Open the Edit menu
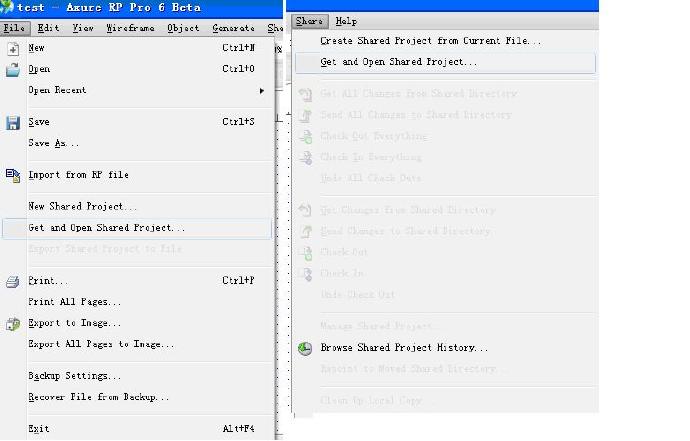This screenshot has width=690, height=441. (48, 28)
